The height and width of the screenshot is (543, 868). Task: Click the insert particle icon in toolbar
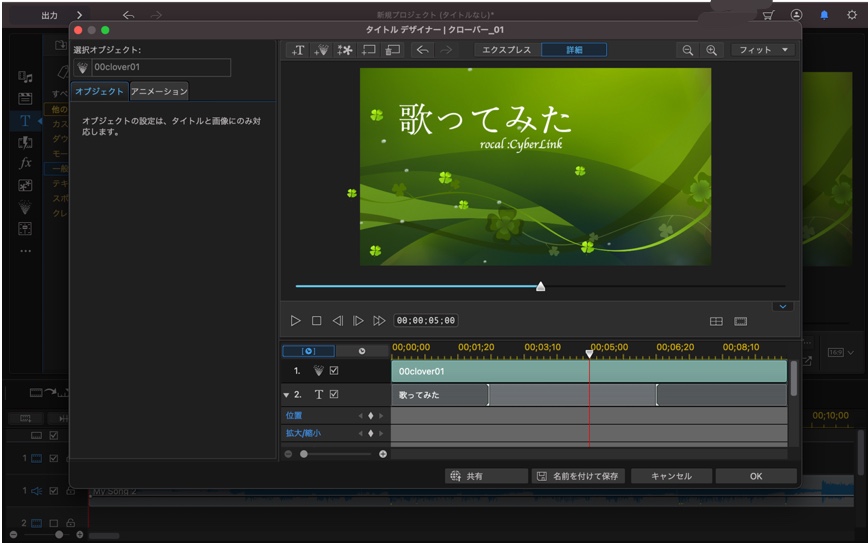(322, 50)
